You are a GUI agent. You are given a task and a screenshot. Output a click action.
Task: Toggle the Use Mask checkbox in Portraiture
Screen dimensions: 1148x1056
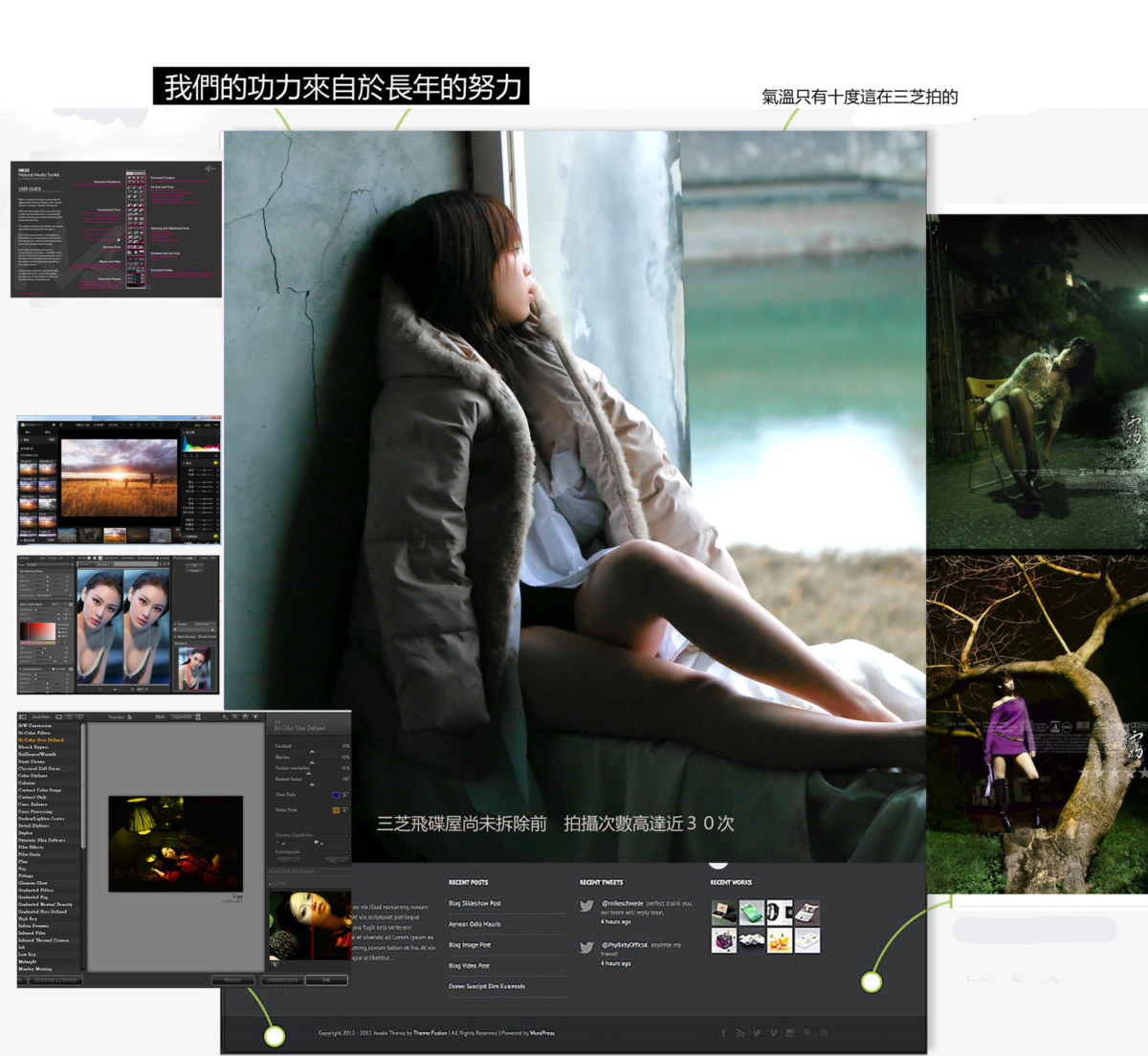pyautogui.click(x=54, y=669)
